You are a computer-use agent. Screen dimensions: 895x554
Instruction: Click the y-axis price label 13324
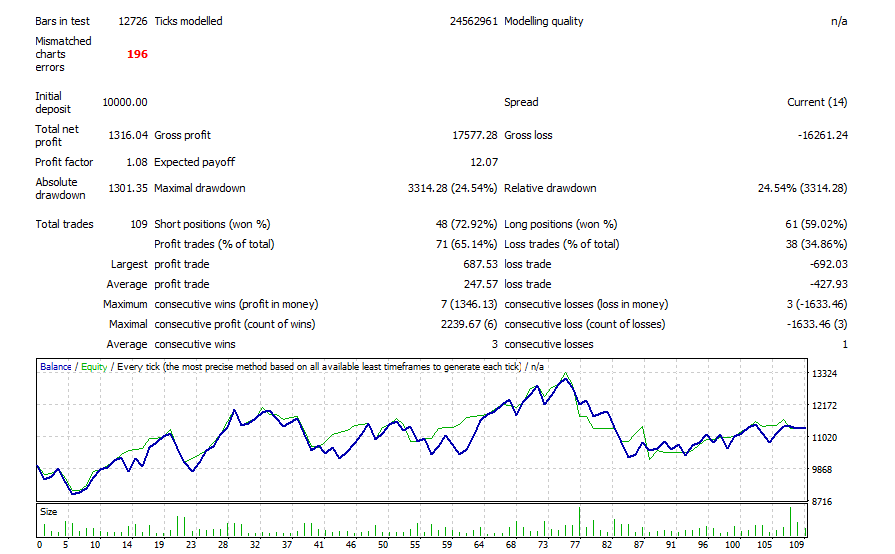pyautogui.click(x=826, y=374)
